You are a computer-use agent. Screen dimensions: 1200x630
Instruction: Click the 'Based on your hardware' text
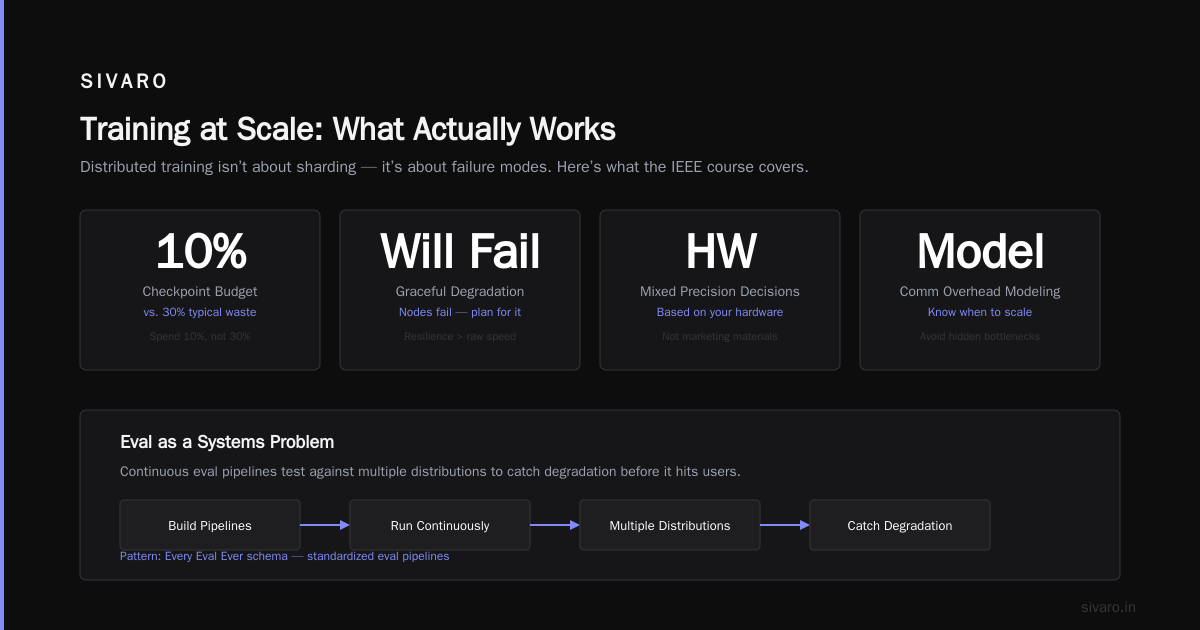pyautogui.click(x=720, y=312)
